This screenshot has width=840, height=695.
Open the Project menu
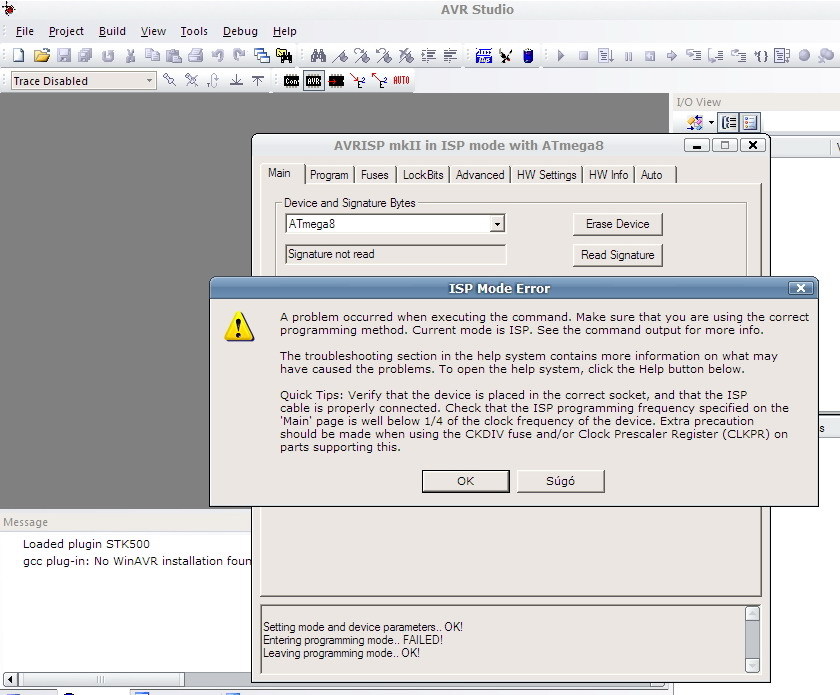click(66, 31)
